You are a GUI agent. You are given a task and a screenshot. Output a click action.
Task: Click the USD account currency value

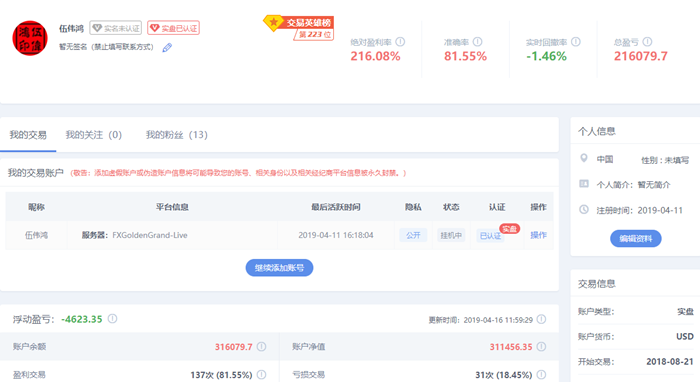[x=685, y=336]
